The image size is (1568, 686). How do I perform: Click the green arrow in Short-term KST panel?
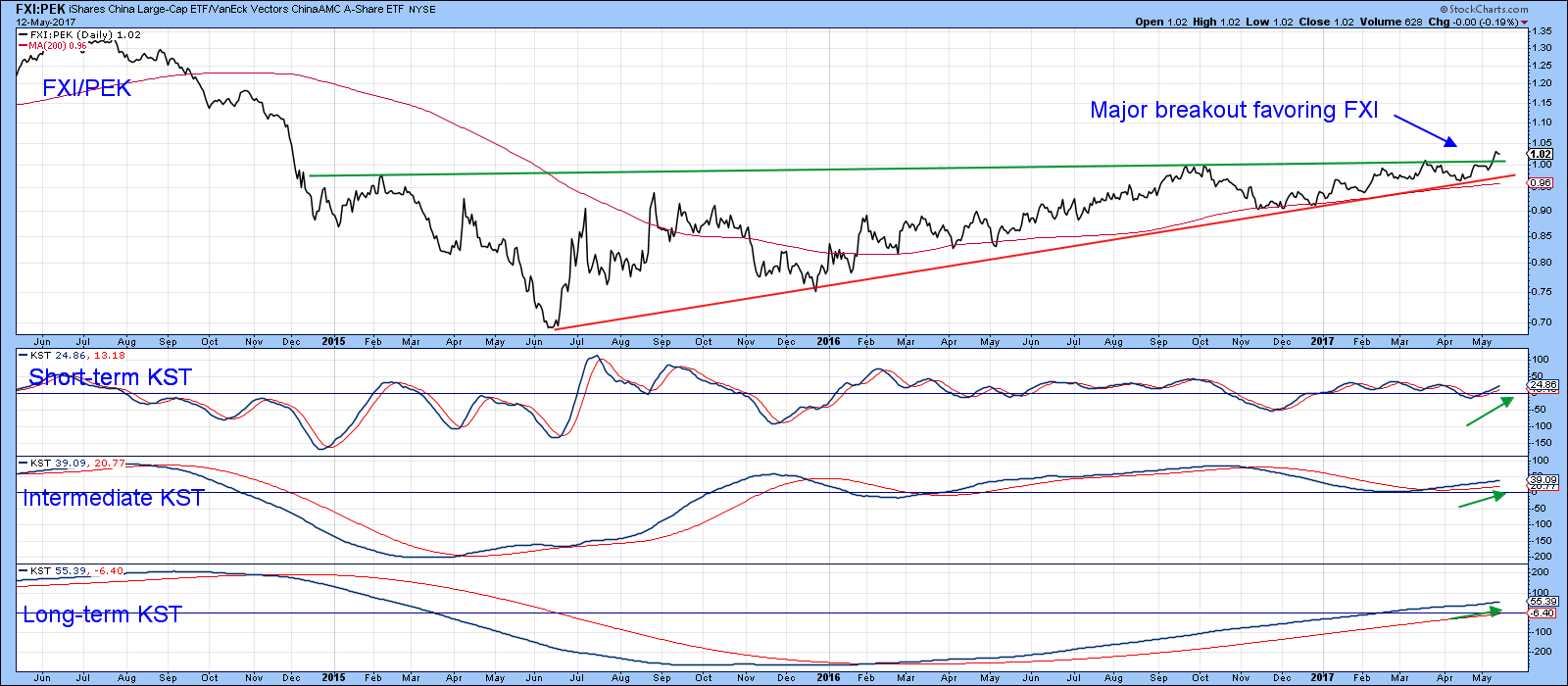click(1489, 412)
